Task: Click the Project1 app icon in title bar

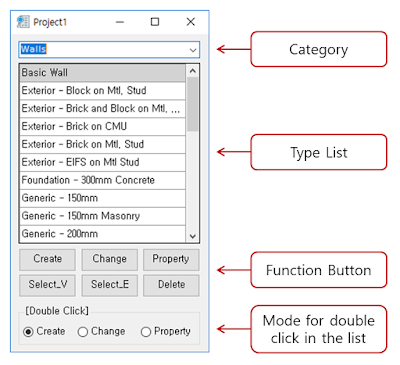Action: pos(23,22)
